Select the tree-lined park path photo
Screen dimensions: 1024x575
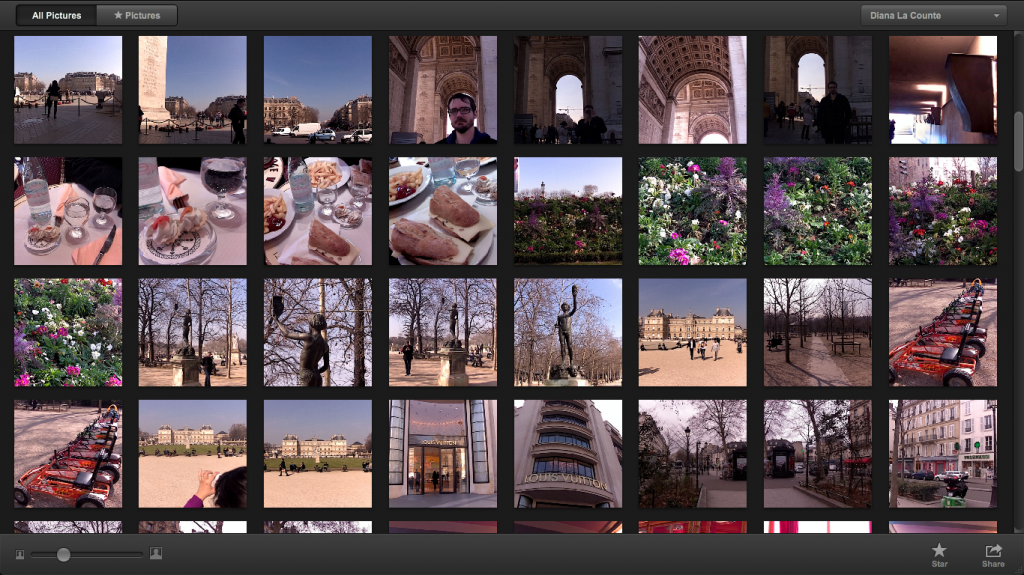pyautogui.click(x=818, y=333)
